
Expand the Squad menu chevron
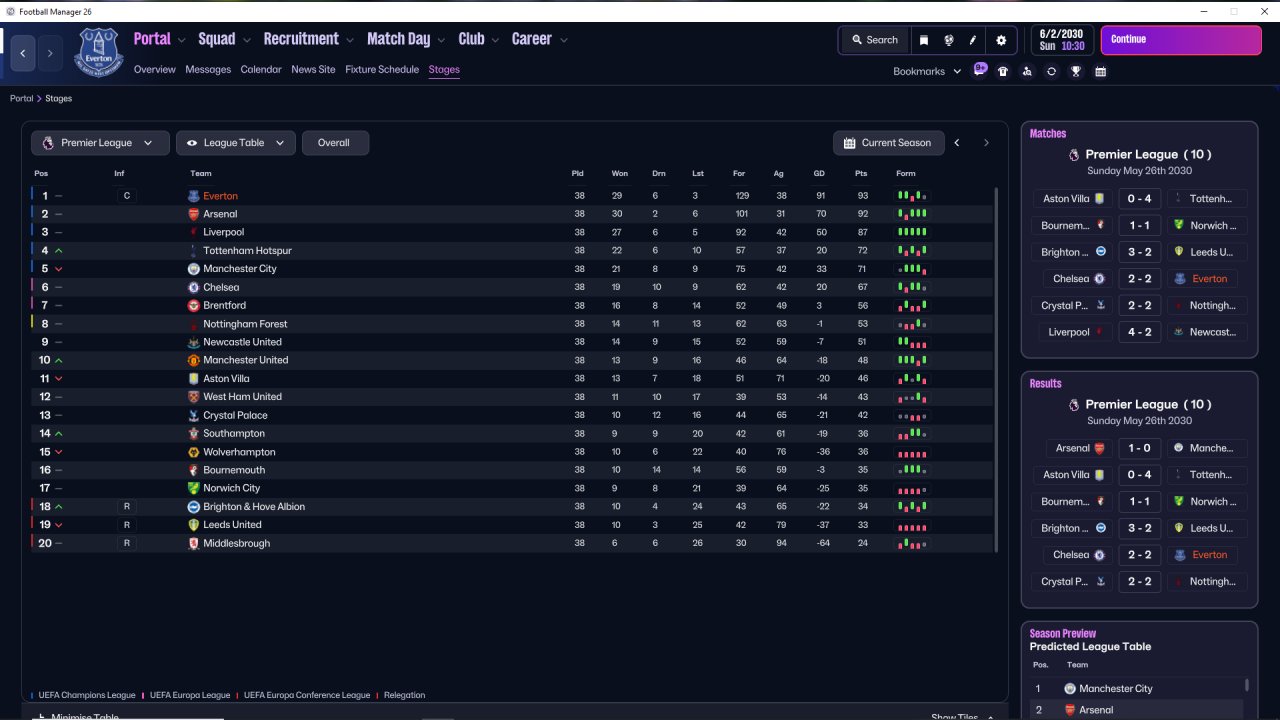point(246,41)
